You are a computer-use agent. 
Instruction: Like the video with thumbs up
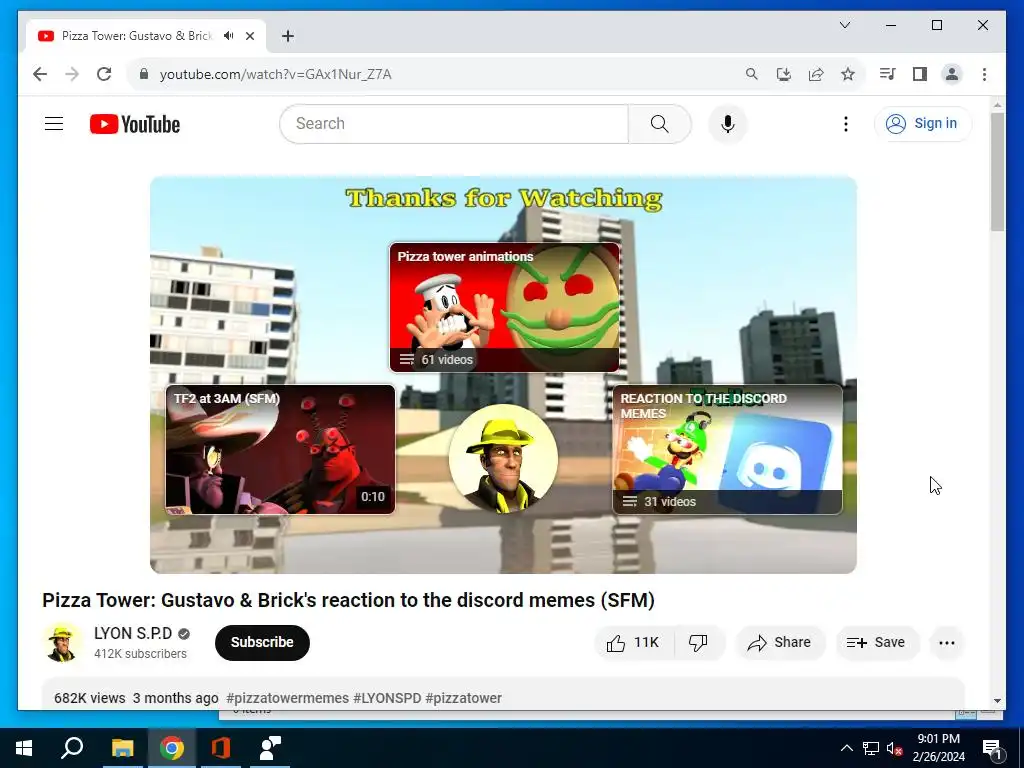(x=633, y=643)
